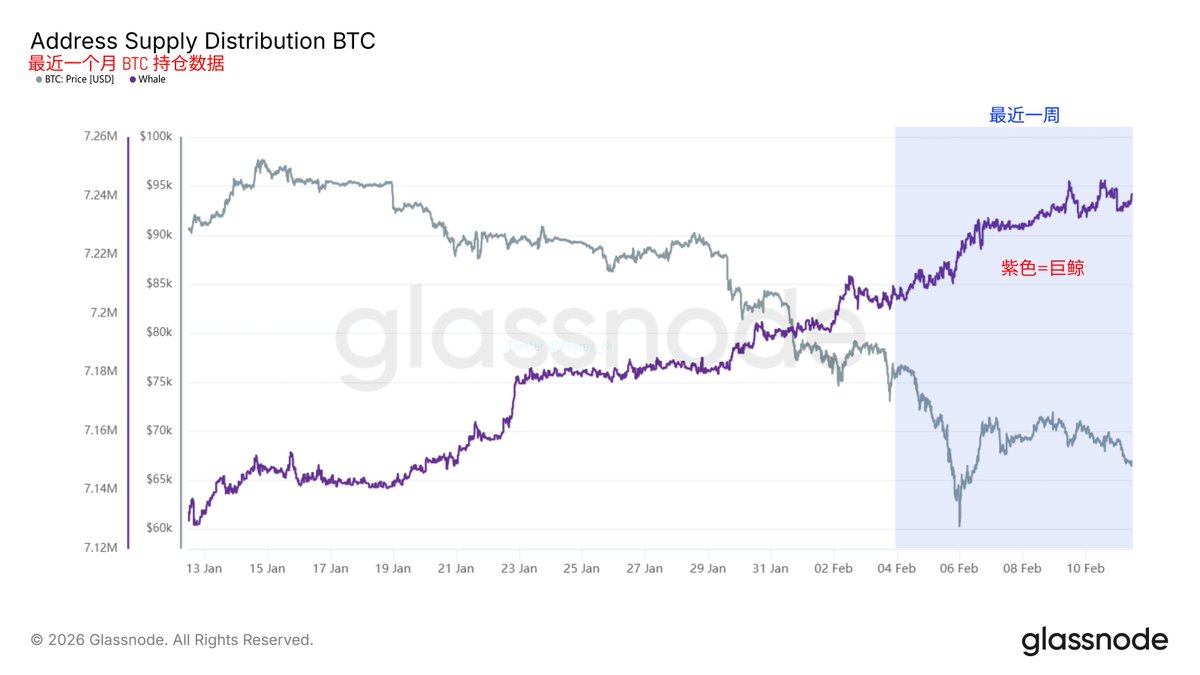Click the purple vertical Whale axis bar
Image resolution: width=1200 pixels, height=675 pixels.
[128, 341]
